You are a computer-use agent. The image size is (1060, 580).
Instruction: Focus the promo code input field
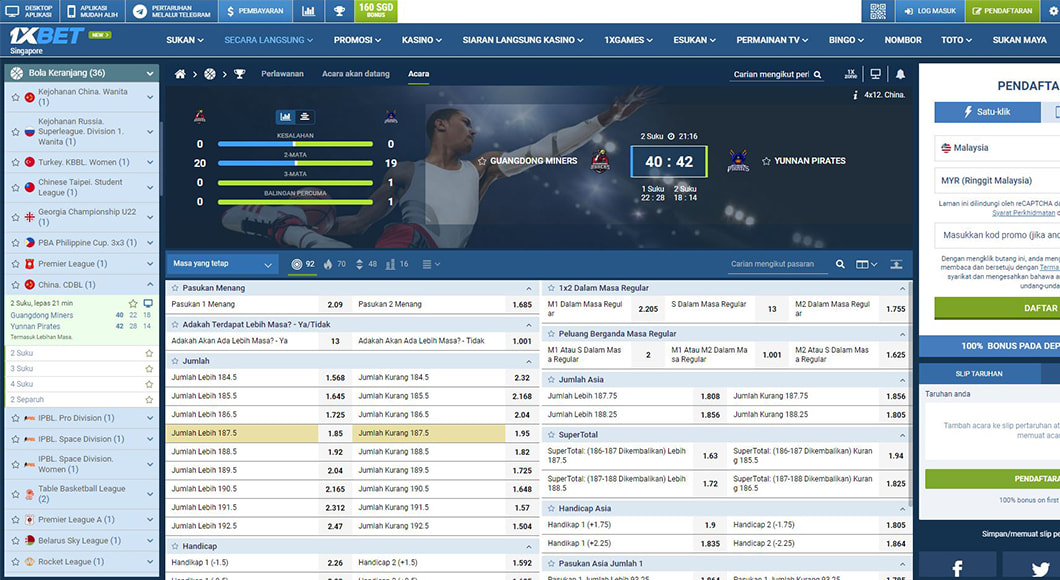tap(998, 235)
